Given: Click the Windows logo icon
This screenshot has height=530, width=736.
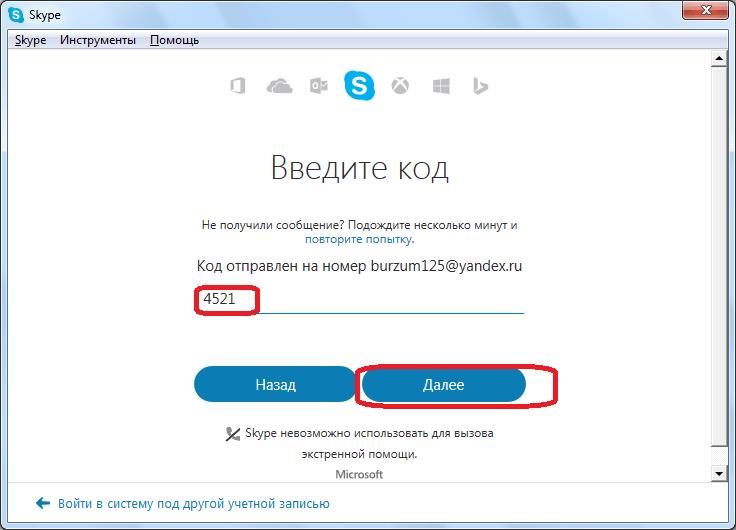Looking at the screenshot, I should point(441,86).
